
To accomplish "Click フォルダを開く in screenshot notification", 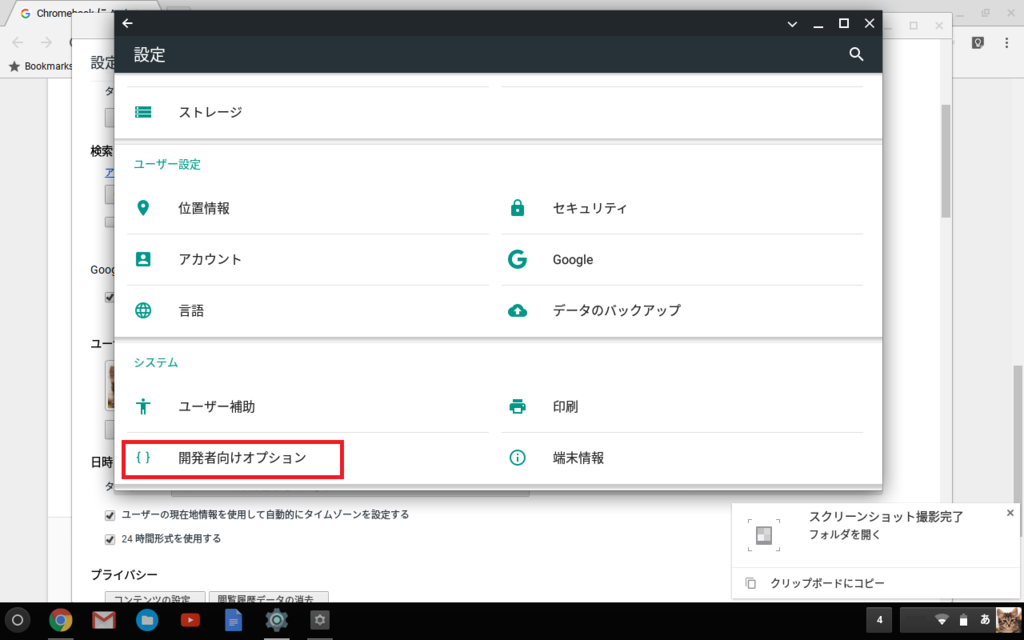I will [x=844, y=534].
